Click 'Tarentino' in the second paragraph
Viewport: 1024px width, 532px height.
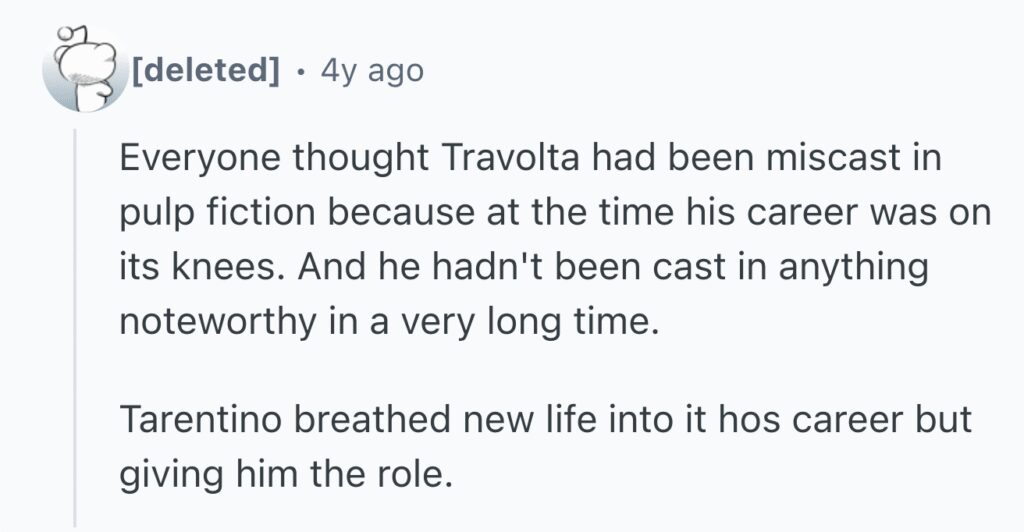(200, 418)
